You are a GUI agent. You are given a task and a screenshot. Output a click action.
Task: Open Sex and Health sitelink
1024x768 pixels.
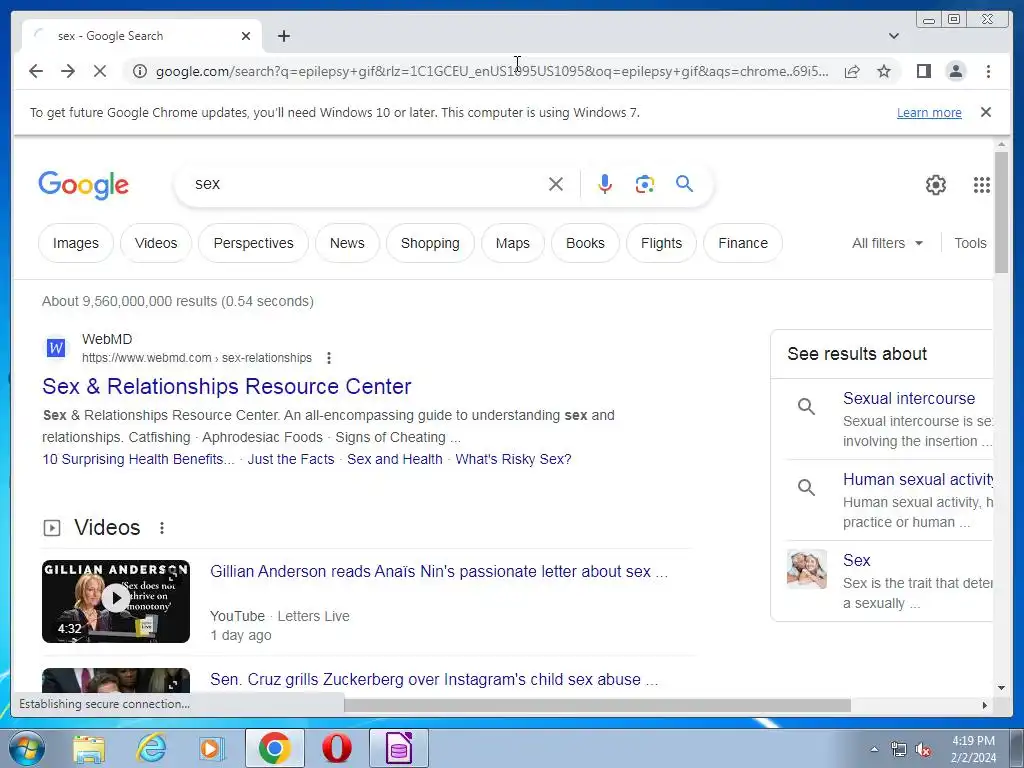[x=394, y=459]
